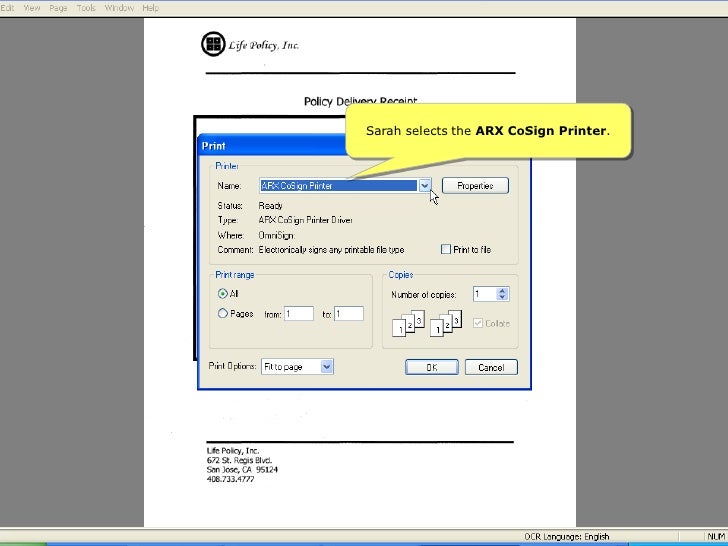Click the phone number 408.733.4777
728x546 pixels.
230,479
